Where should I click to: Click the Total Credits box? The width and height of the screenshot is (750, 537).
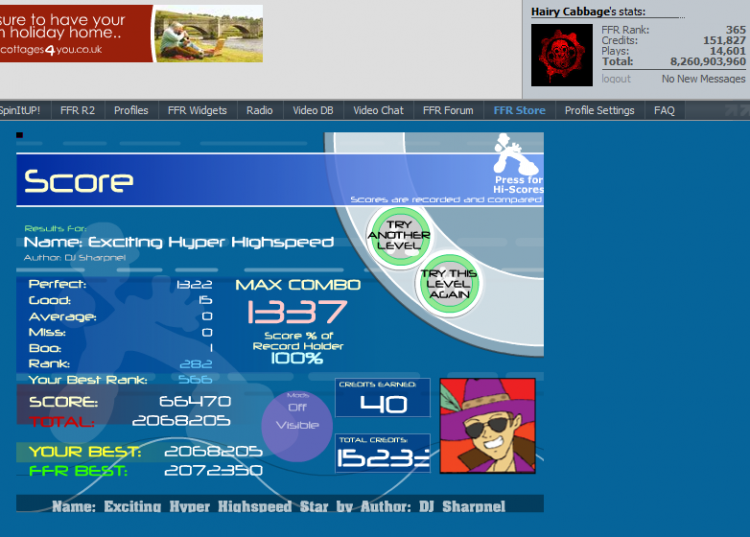383,453
